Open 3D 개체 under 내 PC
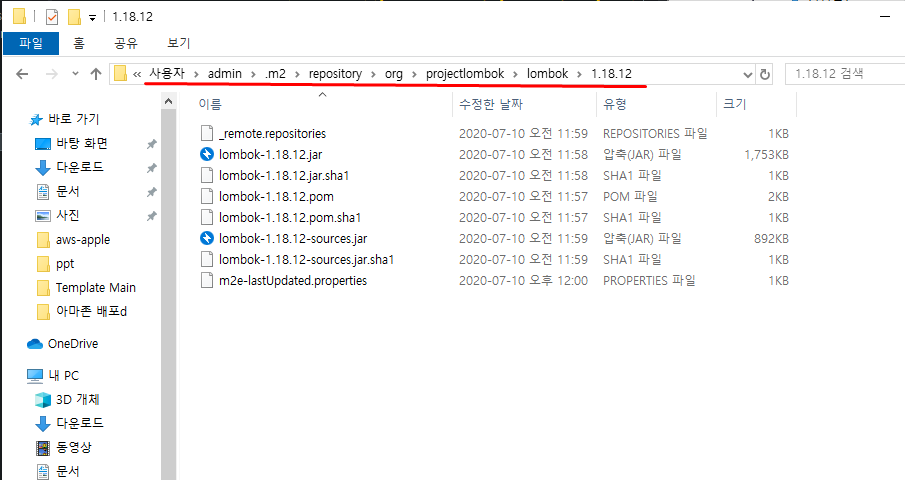This screenshot has width=905, height=480. (77, 399)
